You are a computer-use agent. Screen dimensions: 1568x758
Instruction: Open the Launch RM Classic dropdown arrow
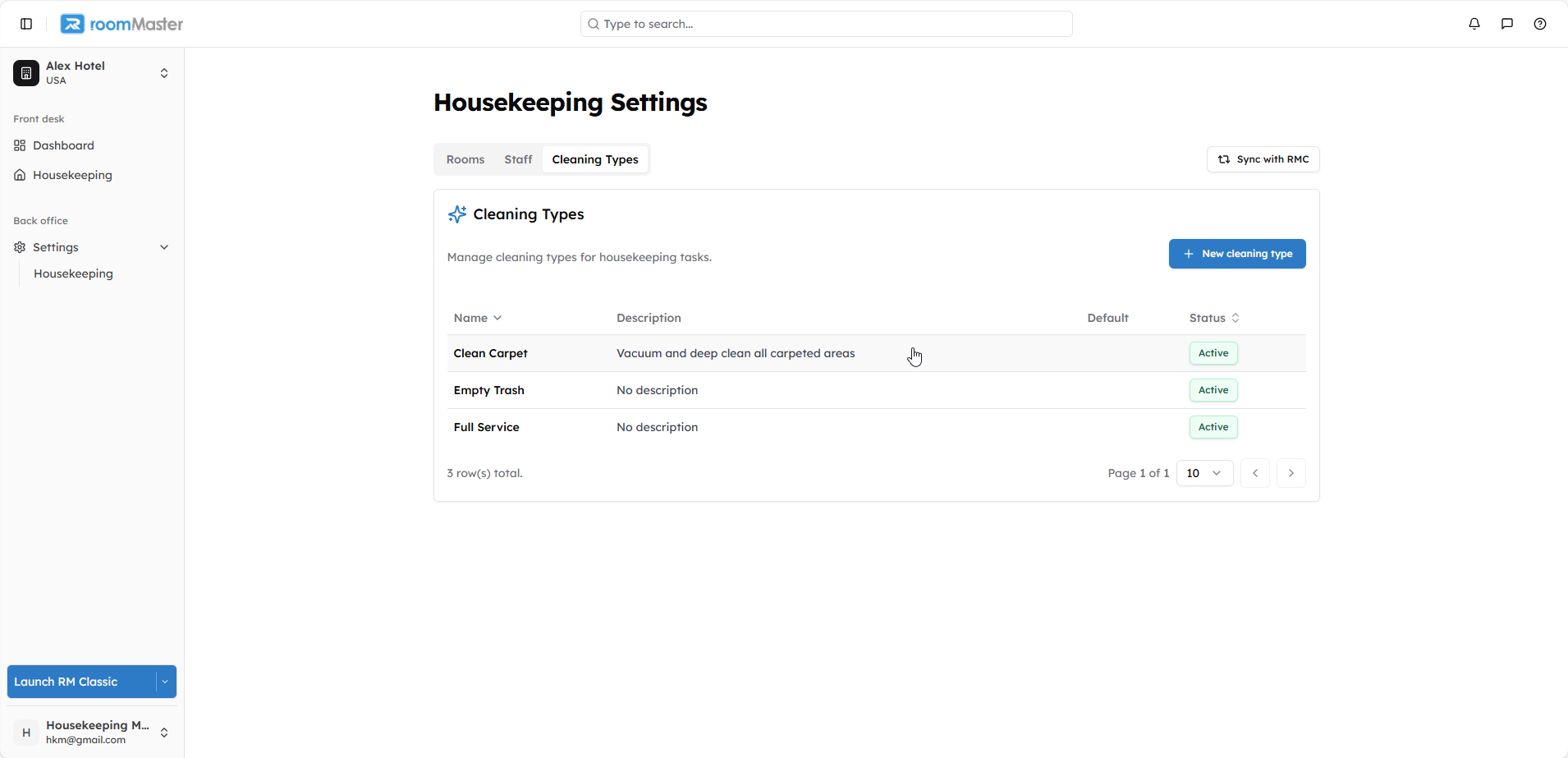[165, 682]
